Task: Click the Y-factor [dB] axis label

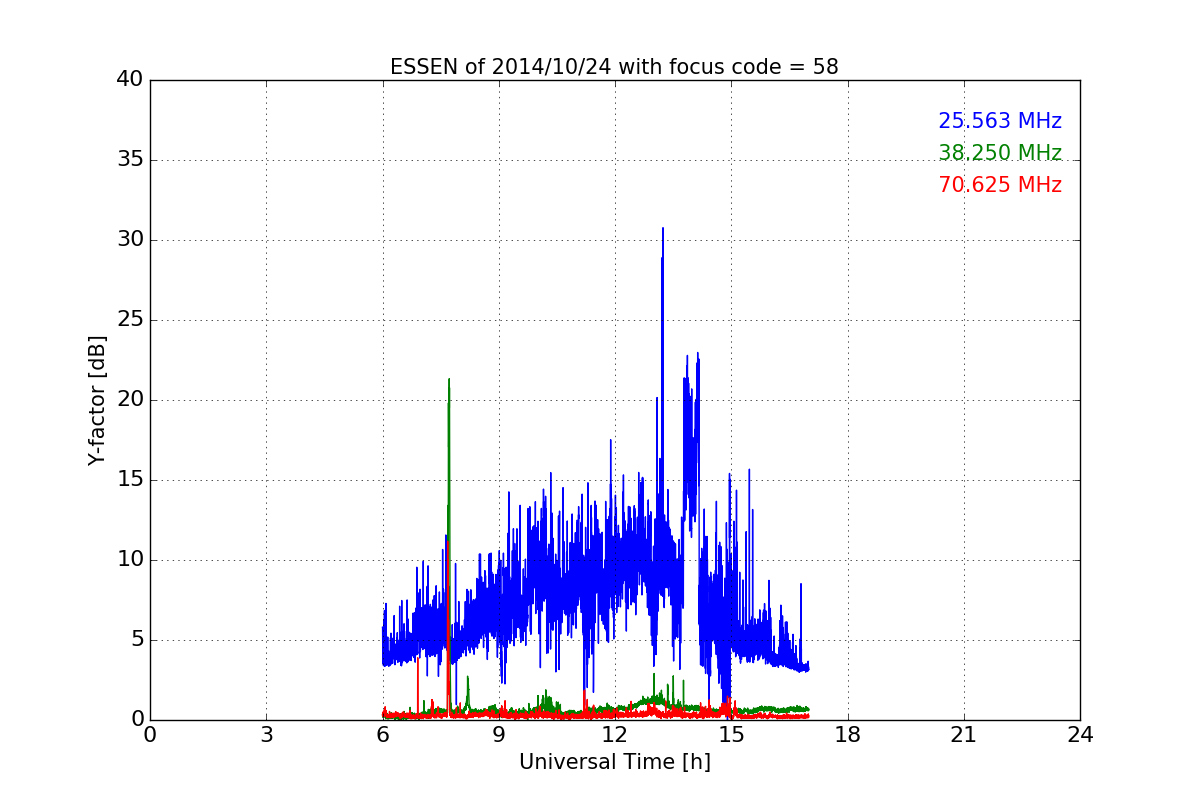Action: click(97, 400)
